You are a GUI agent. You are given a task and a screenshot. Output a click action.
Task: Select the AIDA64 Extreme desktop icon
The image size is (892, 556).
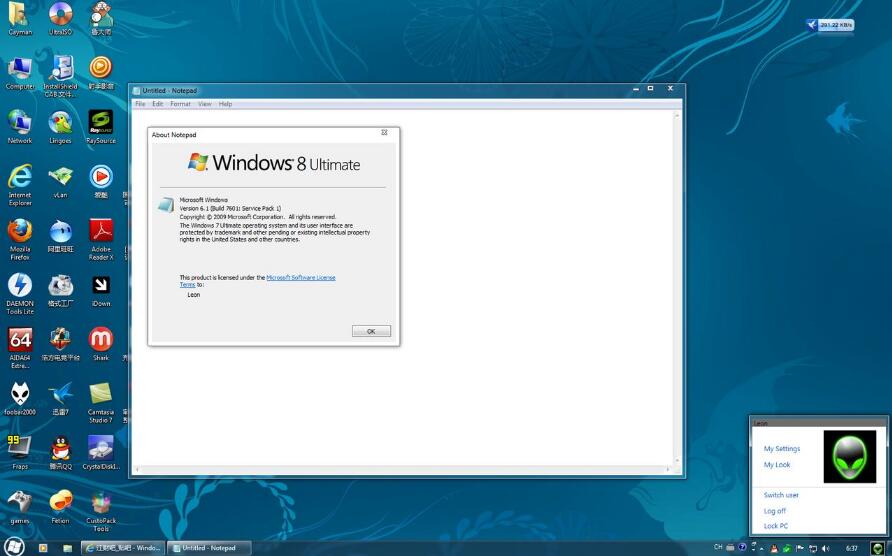click(x=20, y=340)
